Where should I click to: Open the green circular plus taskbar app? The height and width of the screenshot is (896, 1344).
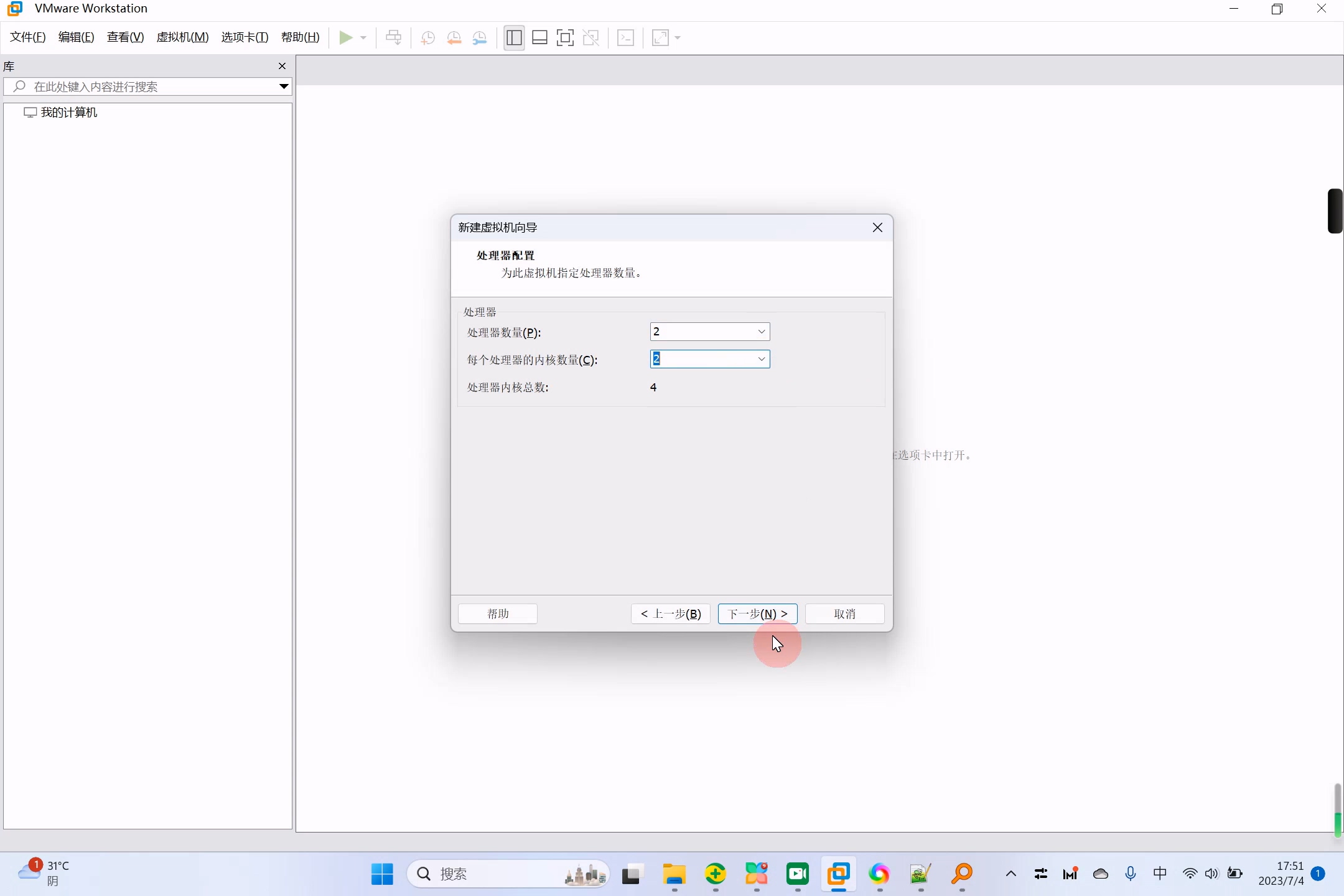[x=716, y=874]
